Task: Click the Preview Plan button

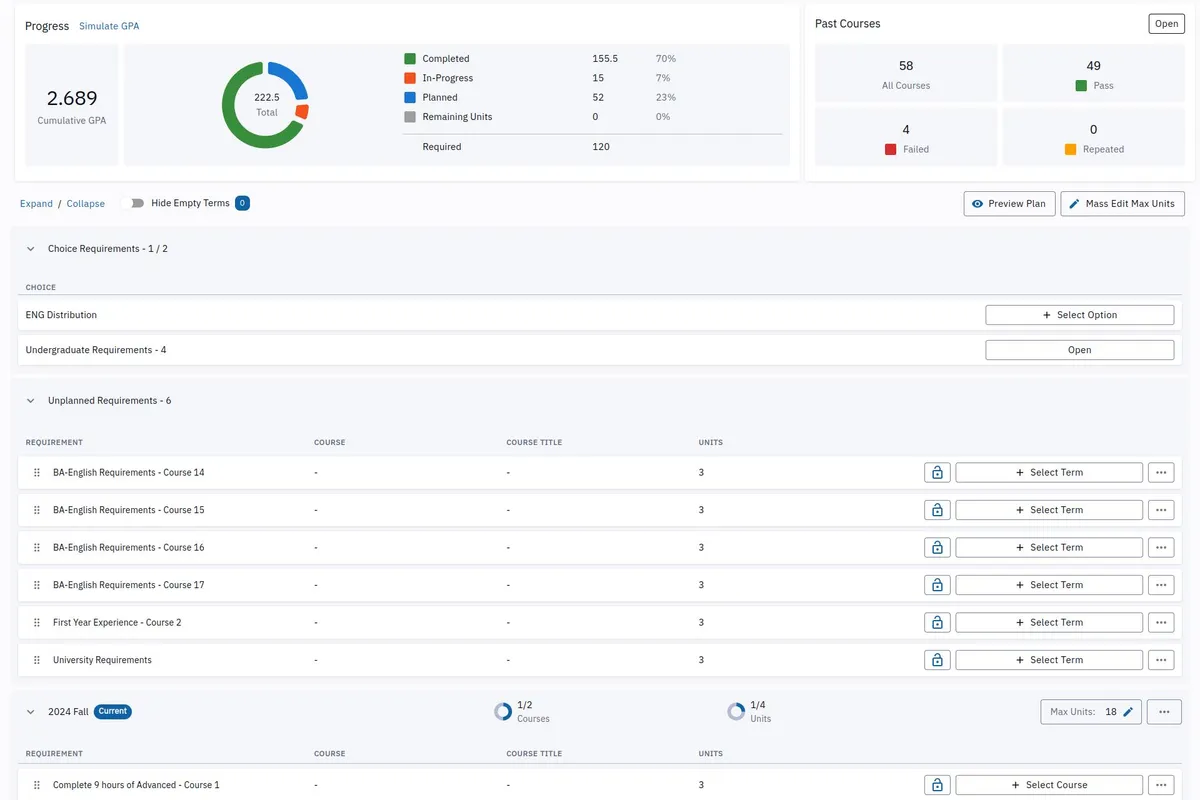Action: [1009, 204]
